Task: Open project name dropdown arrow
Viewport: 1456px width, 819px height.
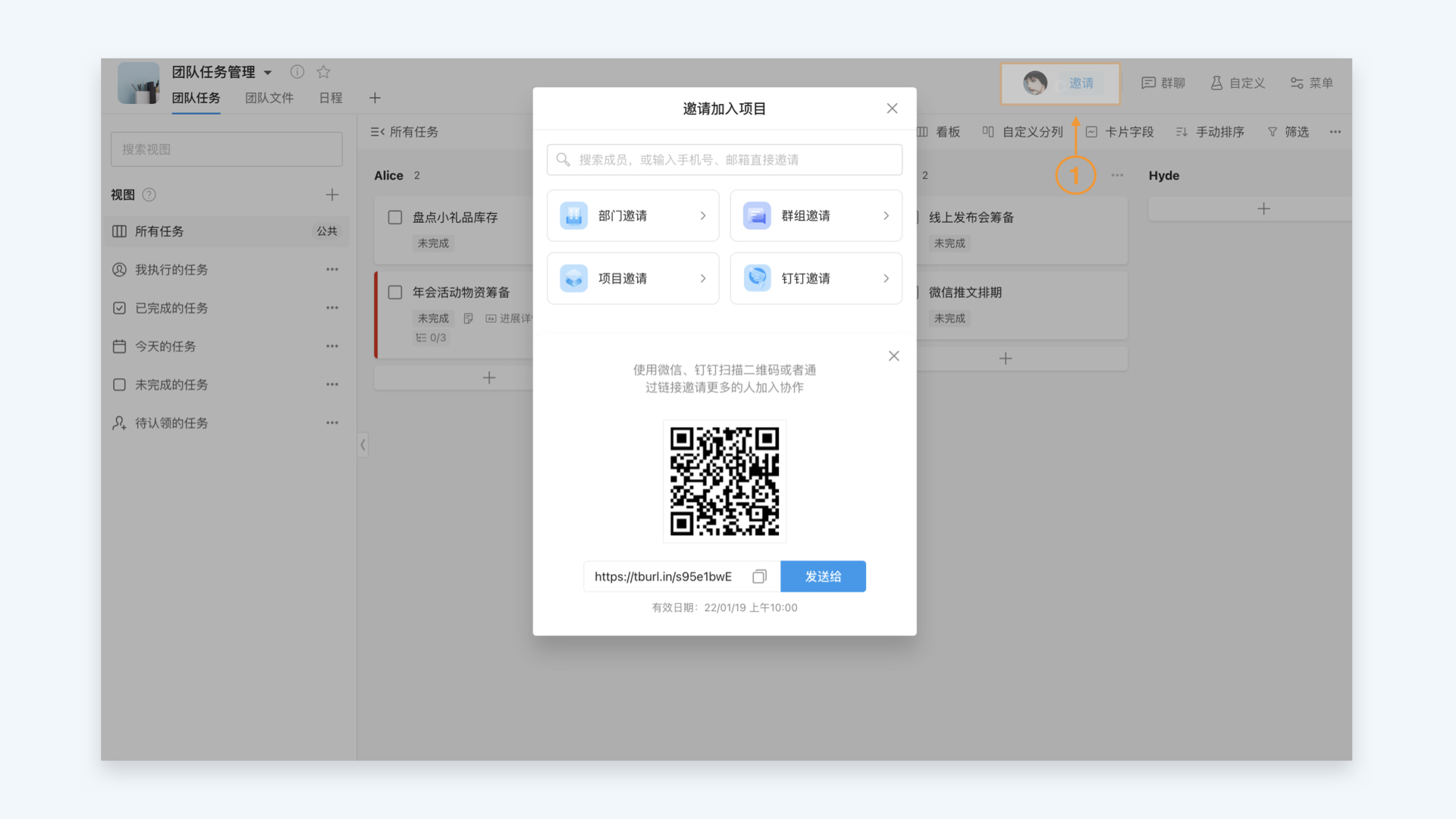Action: (x=268, y=73)
